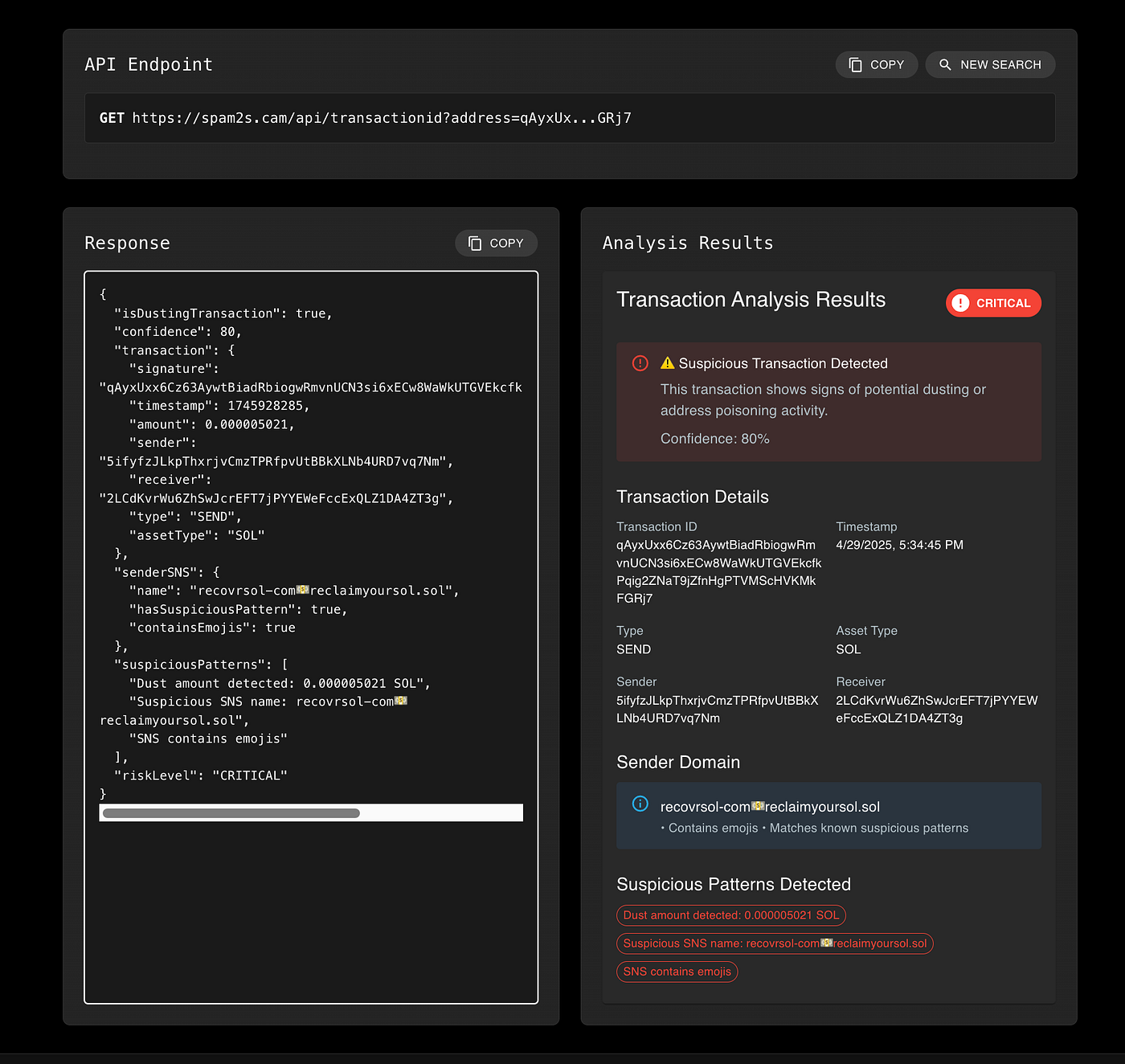Click the Sender address 5ifyfzJLkp value

click(718, 710)
